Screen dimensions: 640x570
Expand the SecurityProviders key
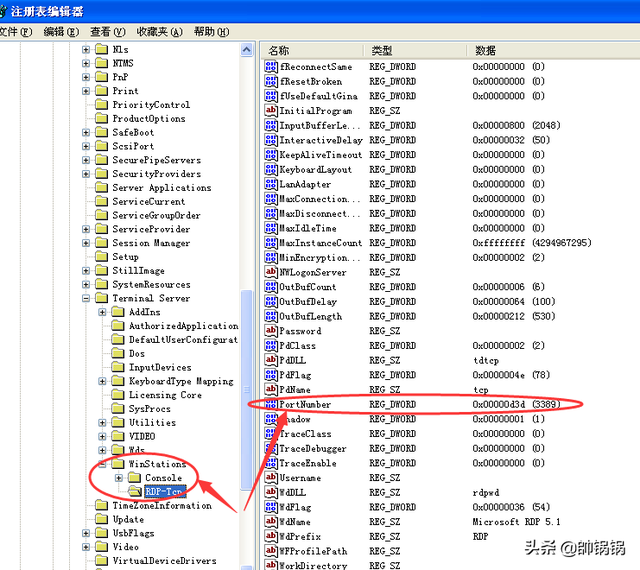[x=86, y=174]
